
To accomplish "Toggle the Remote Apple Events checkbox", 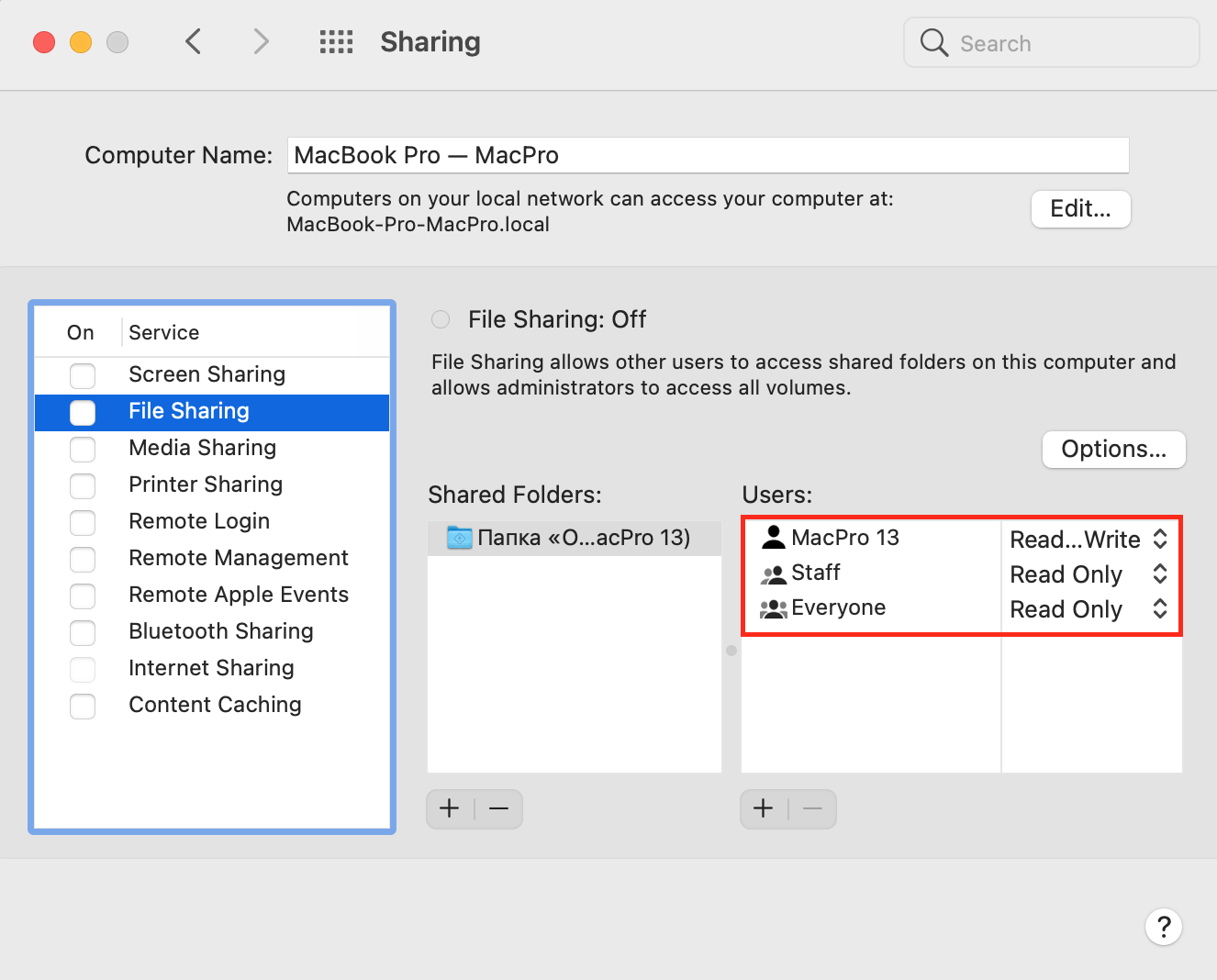I will point(83,596).
